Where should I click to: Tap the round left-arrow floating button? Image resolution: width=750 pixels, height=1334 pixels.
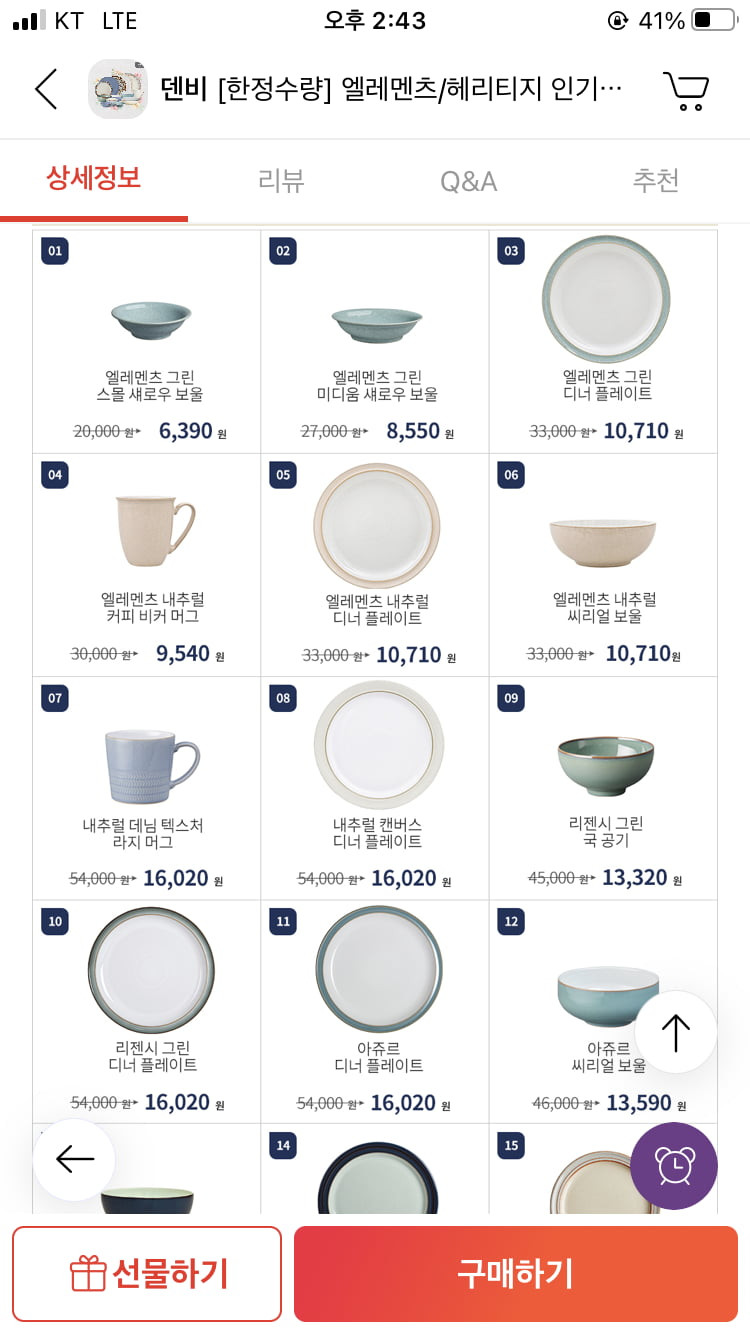pyautogui.click(x=74, y=1160)
